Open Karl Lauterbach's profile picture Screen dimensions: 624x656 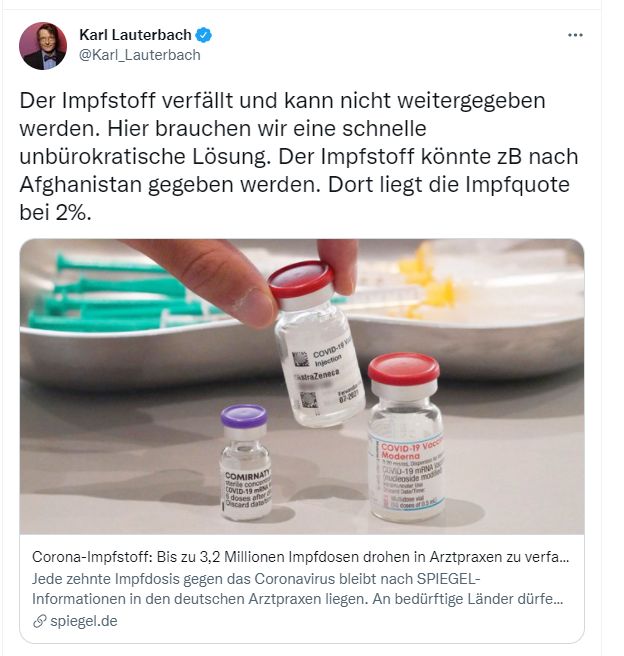[43, 46]
